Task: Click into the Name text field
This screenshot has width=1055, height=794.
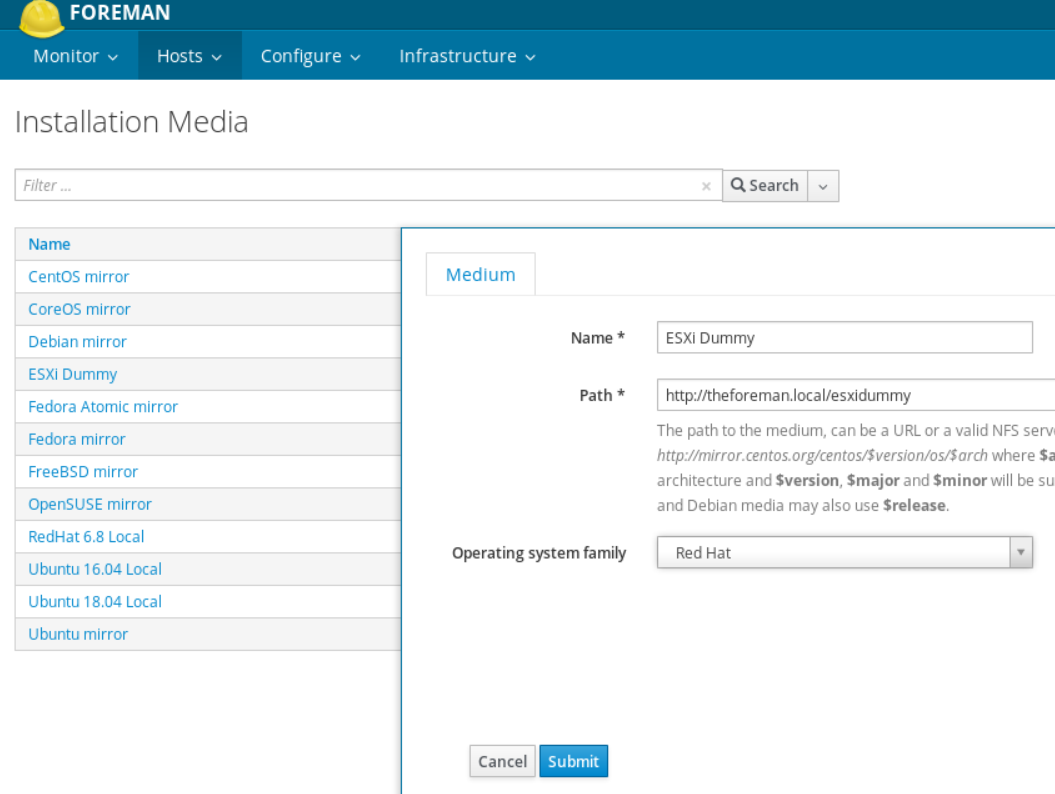Action: (x=844, y=338)
